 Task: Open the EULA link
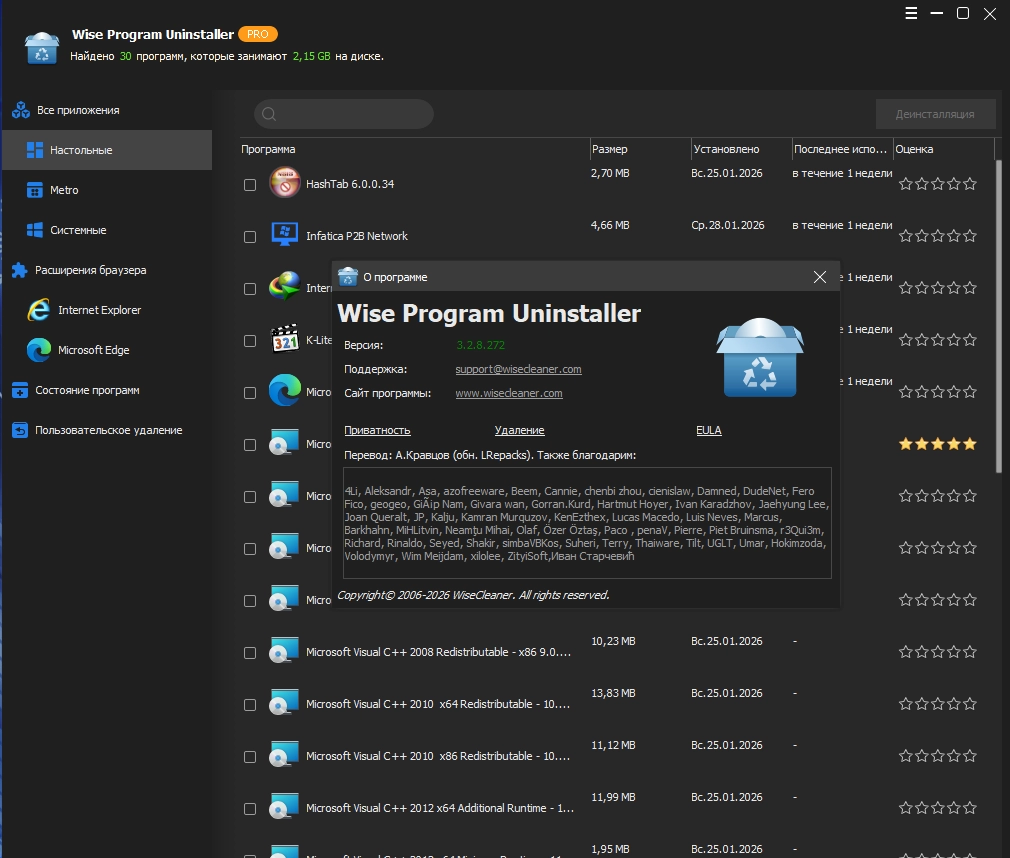pos(709,430)
